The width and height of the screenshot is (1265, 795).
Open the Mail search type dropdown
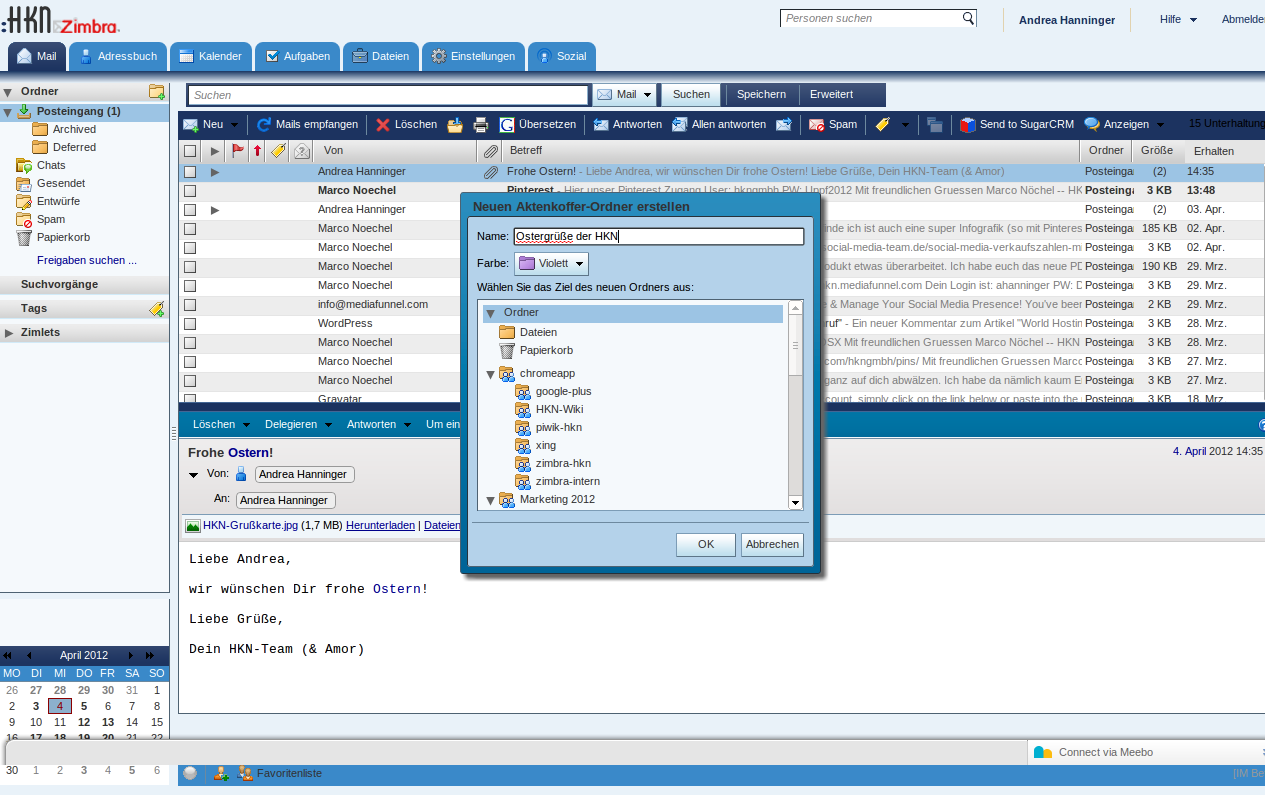pyautogui.click(x=625, y=95)
